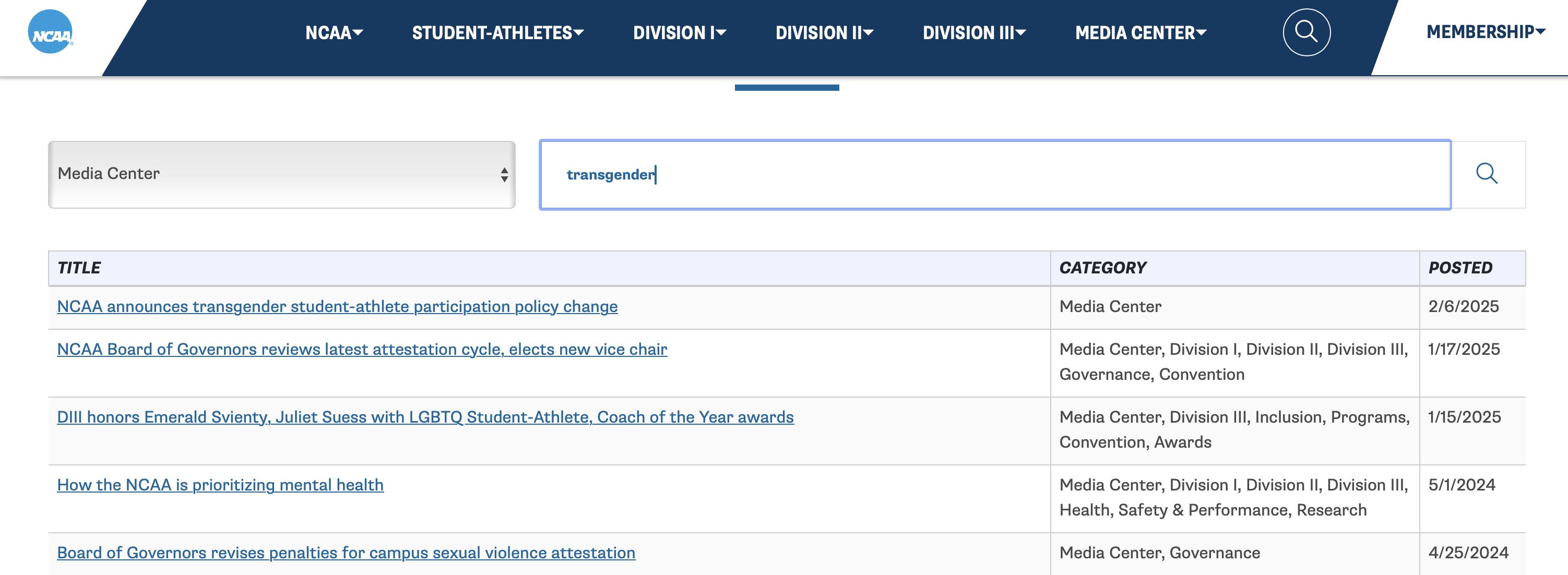Click the magnifier submit button beside search field
This screenshot has width=1568, height=575.
pyautogui.click(x=1486, y=174)
